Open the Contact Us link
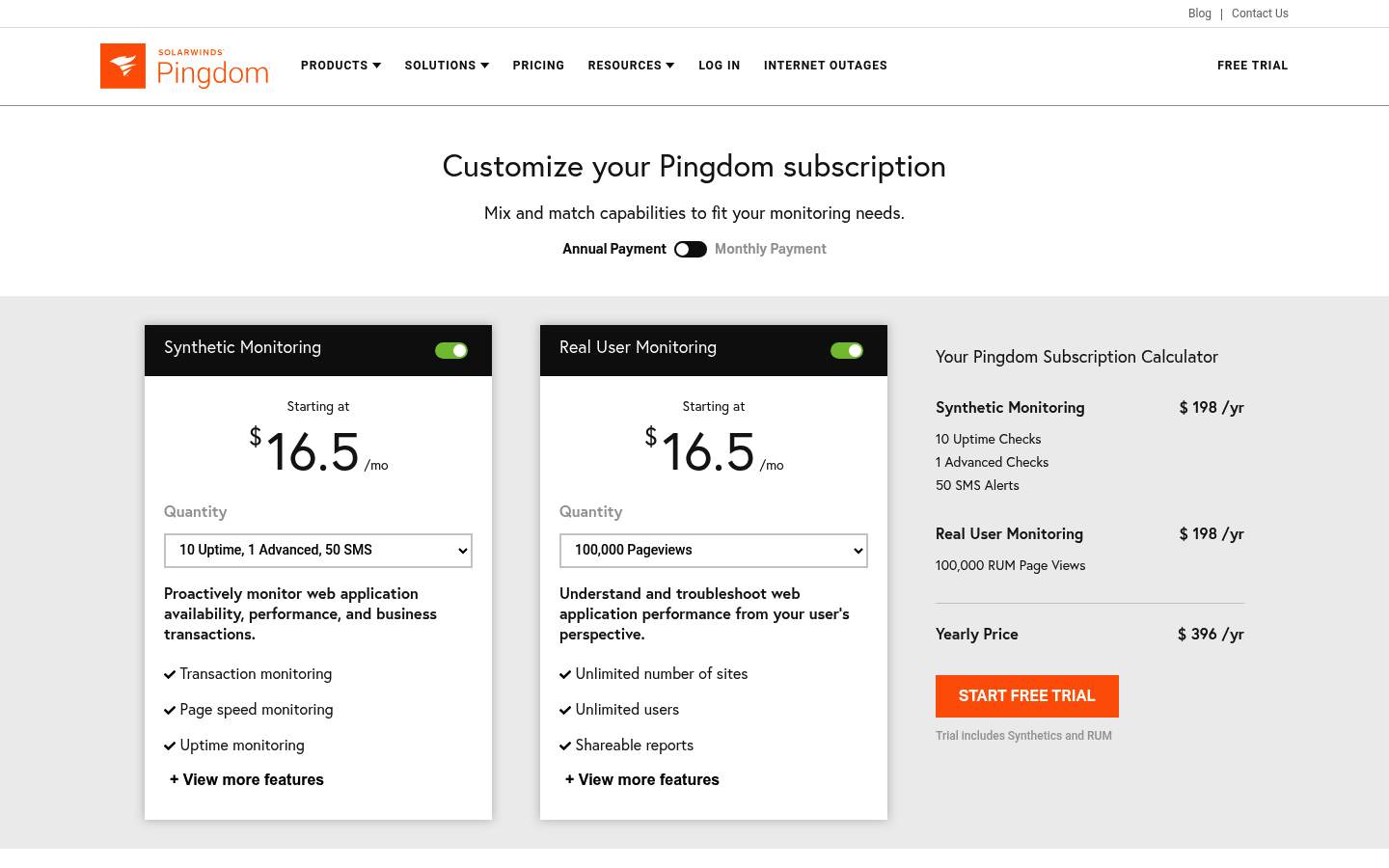 coord(1260,14)
